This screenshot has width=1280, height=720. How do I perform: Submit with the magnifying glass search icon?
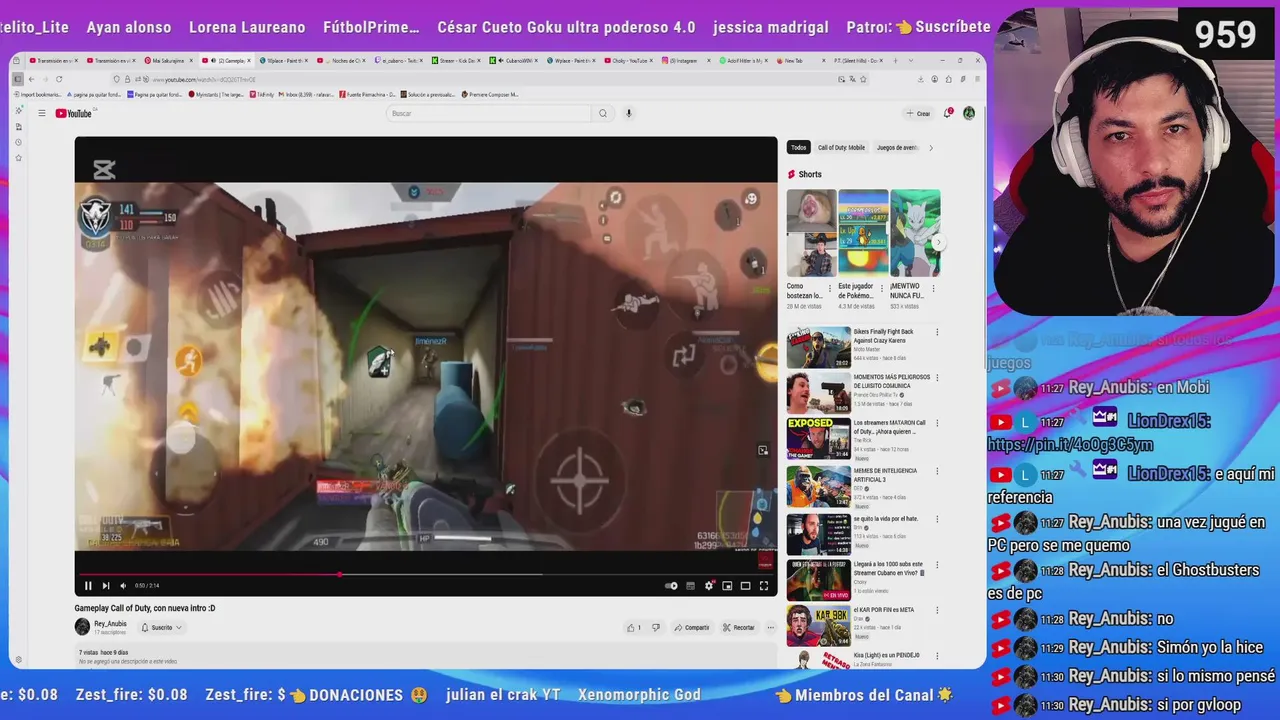pyautogui.click(x=603, y=114)
